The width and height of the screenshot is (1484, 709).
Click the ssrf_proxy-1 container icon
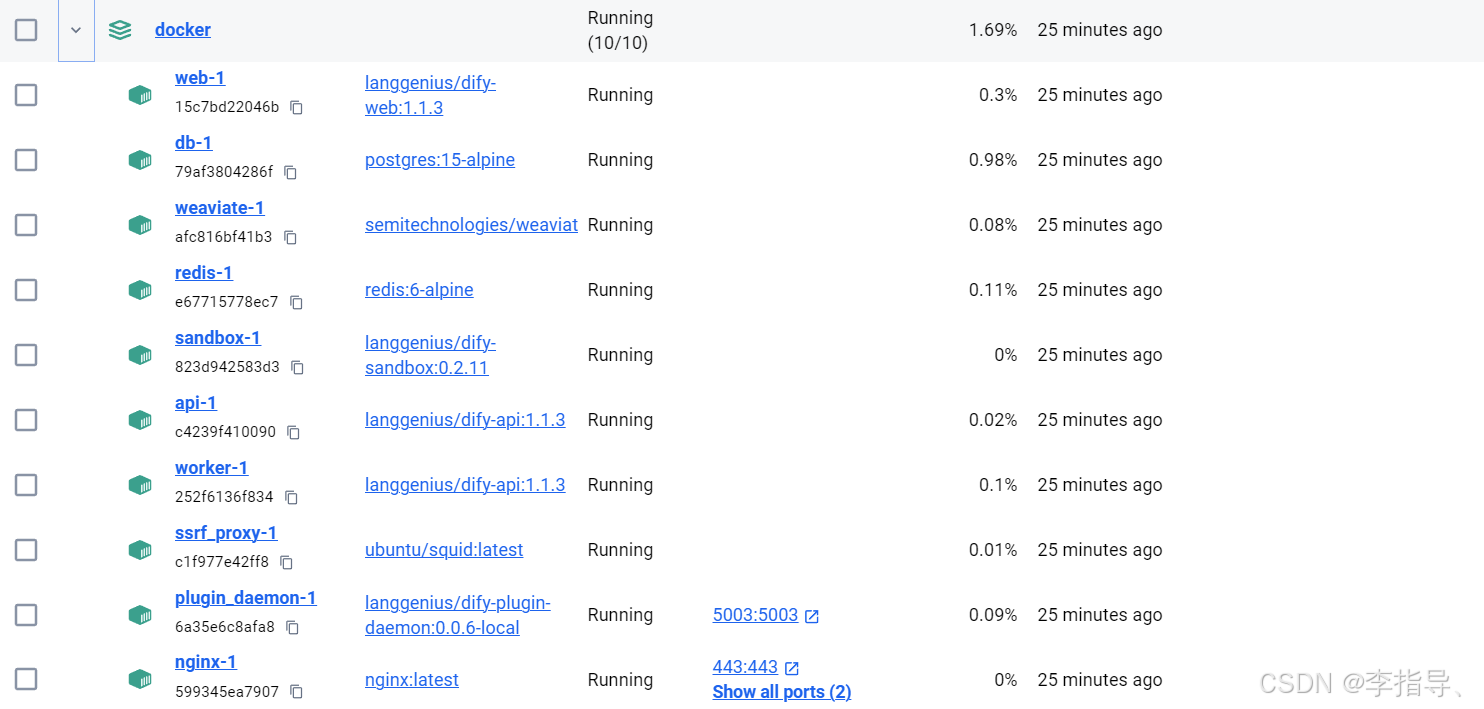coord(140,550)
